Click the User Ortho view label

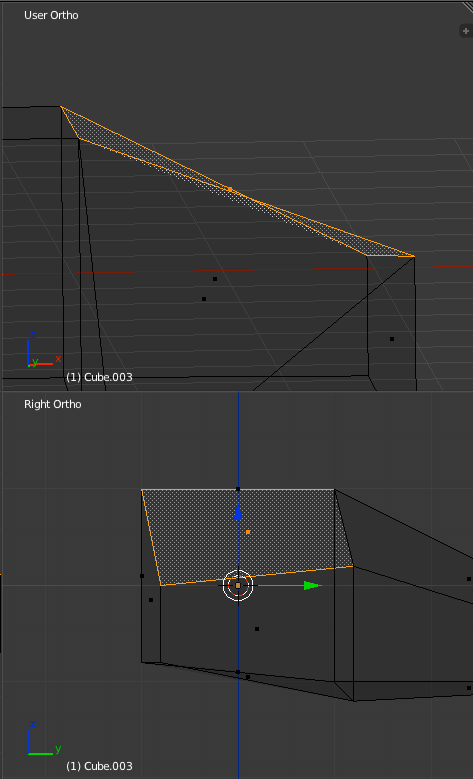pyautogui.click(x=51, y=15)
